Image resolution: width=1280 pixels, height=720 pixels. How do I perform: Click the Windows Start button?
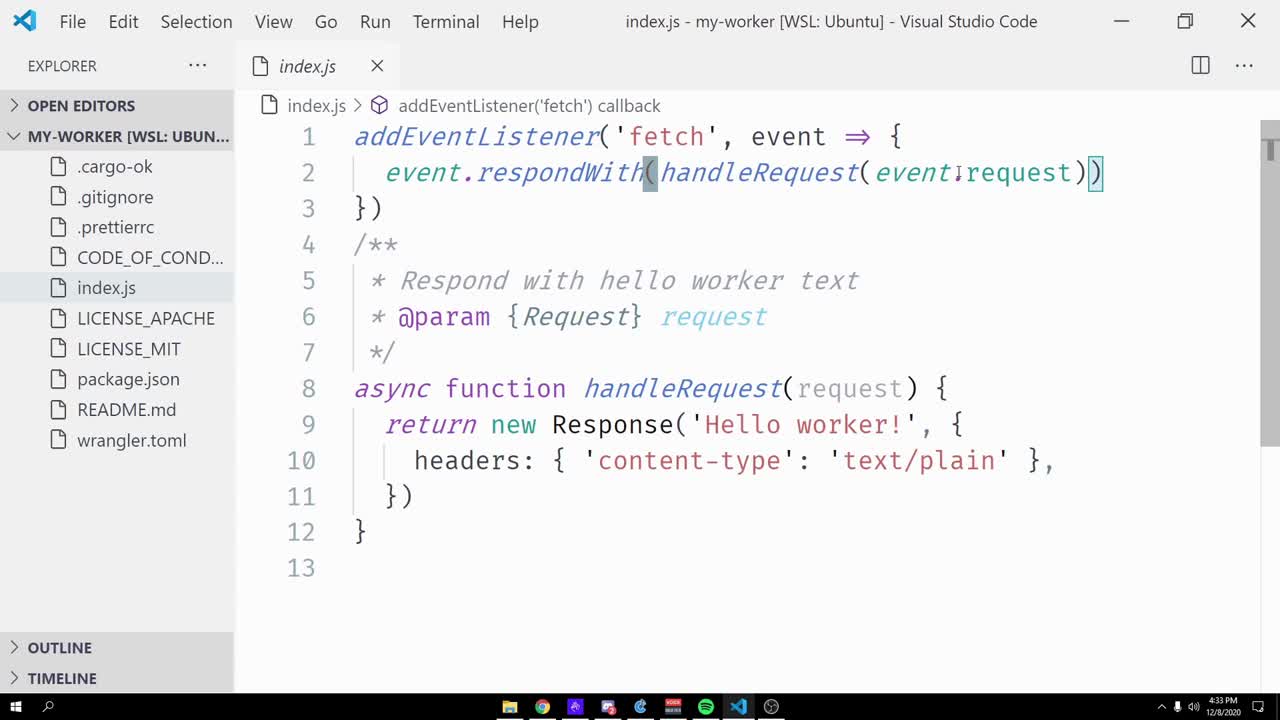tap(15, 706)
